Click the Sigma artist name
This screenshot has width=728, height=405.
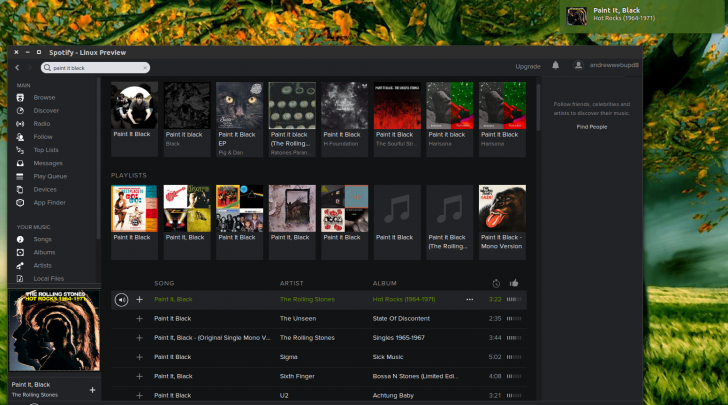288,357
